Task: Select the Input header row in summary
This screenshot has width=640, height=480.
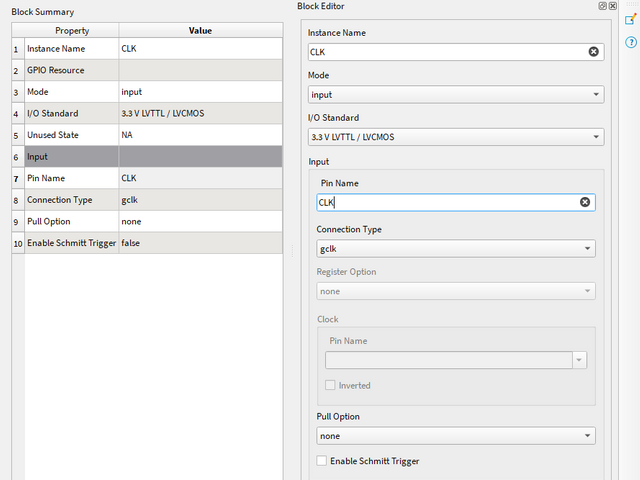Action: point(70,157)
